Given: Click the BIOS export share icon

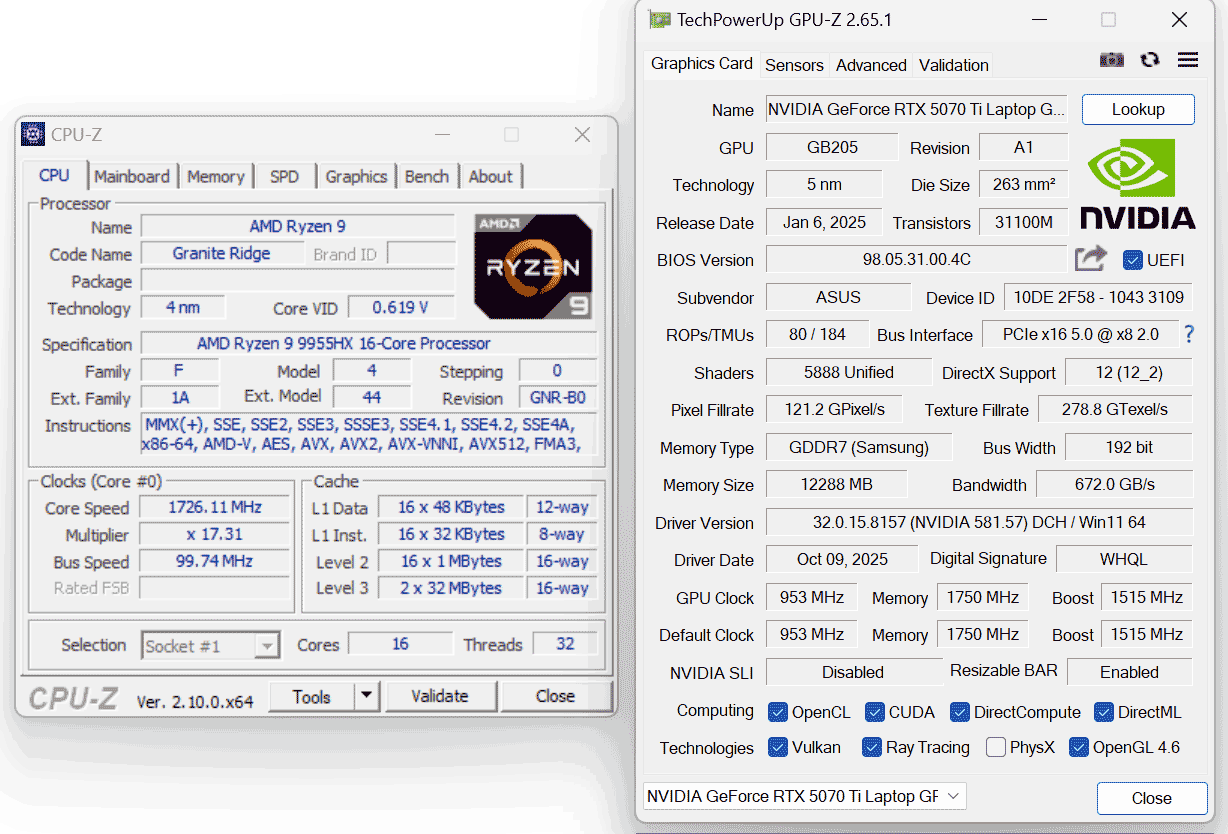Looking at the screenshot, I should [1090, 259].
